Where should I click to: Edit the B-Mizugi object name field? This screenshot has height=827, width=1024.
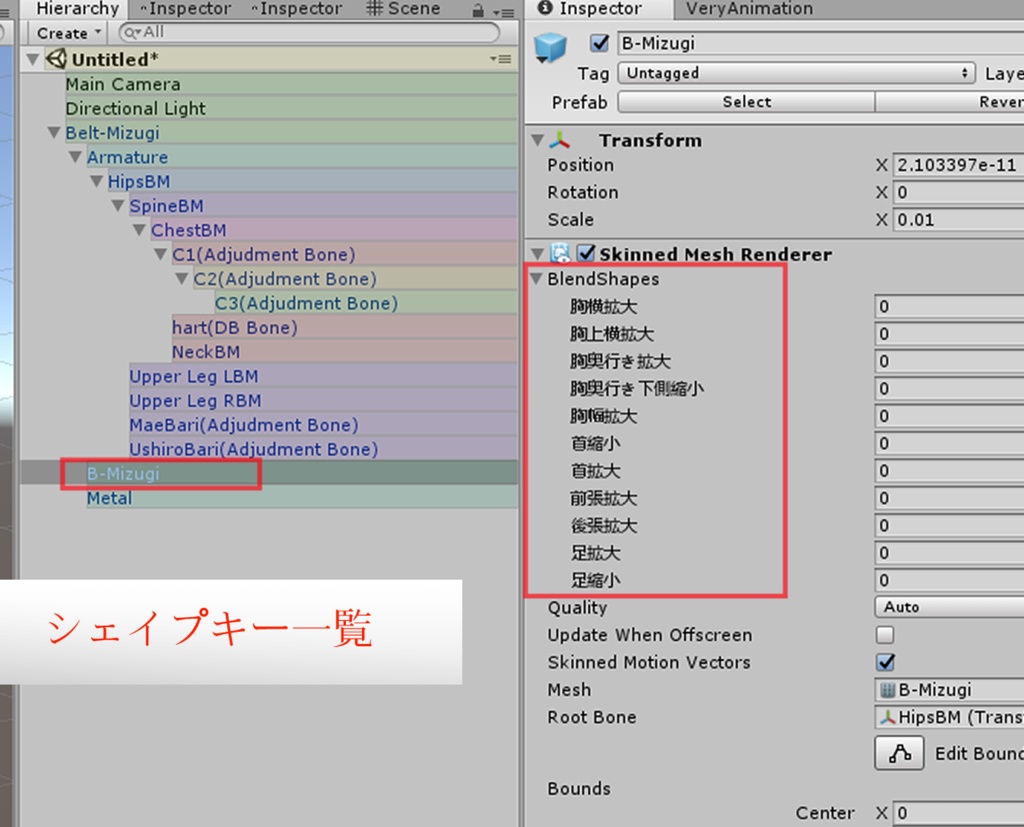pos(820,43)
